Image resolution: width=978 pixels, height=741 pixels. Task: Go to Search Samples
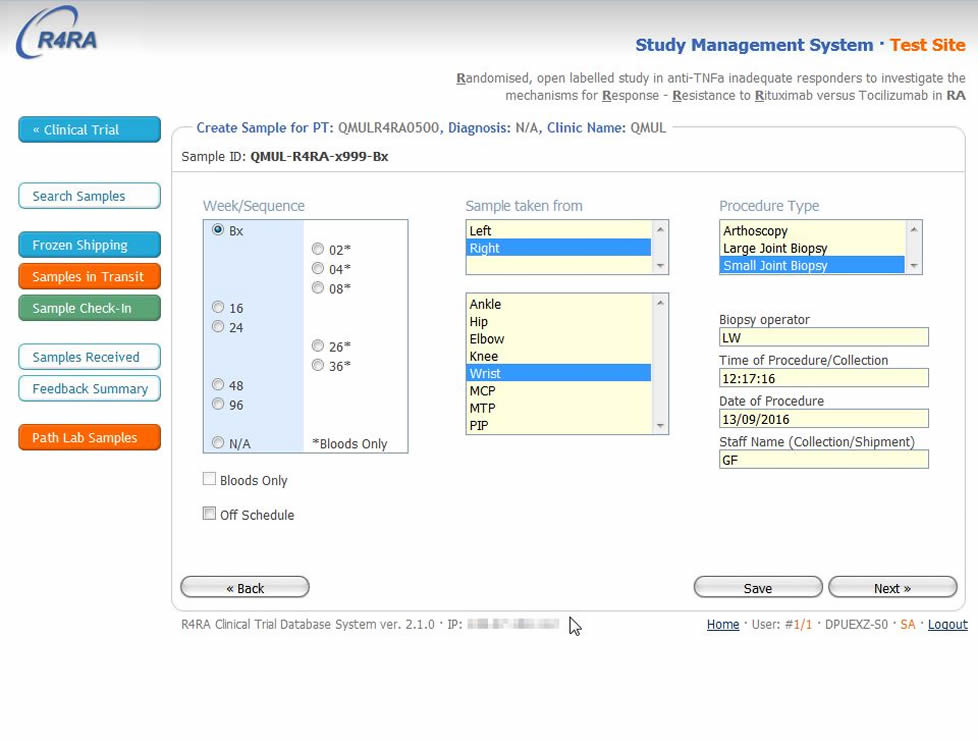(x=89, y=196)
